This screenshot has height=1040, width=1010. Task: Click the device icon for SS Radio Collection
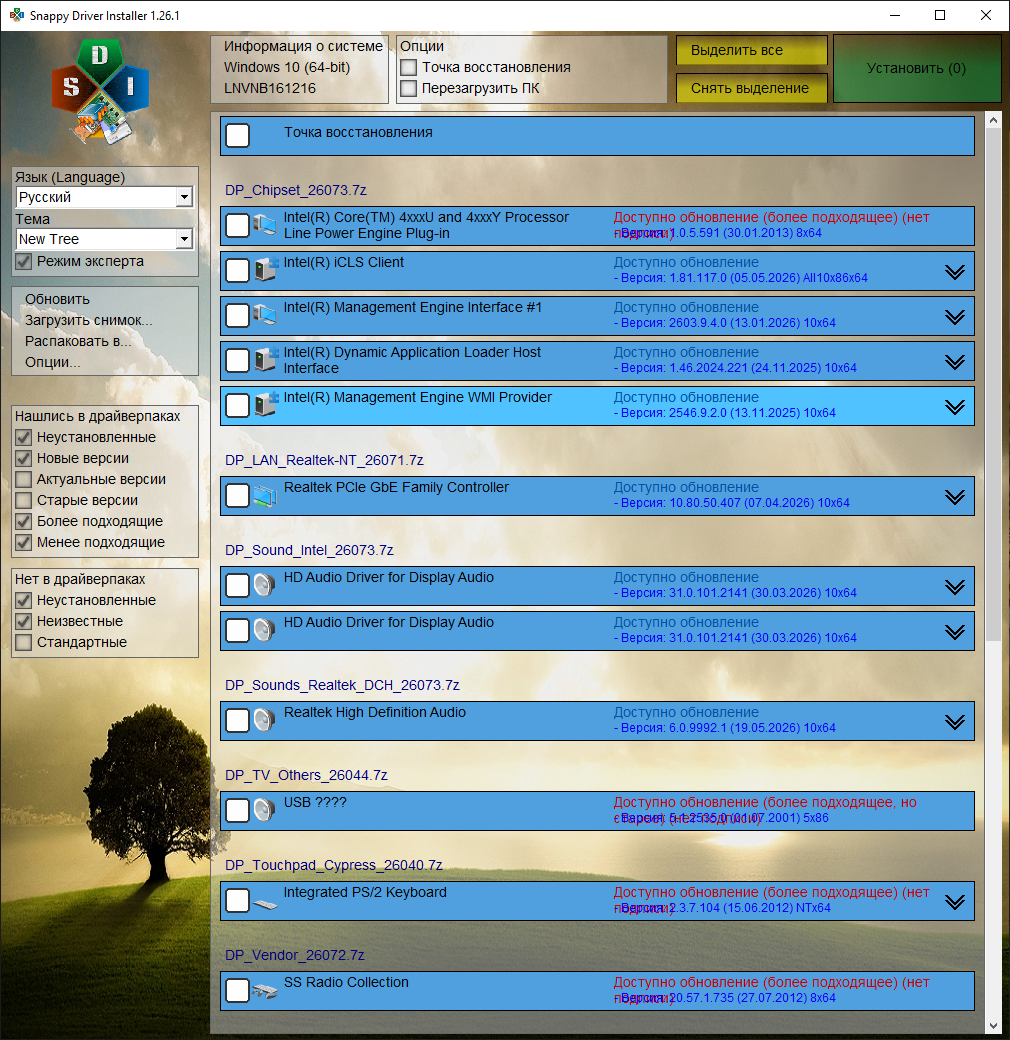pyautogui.click(x=265, y=992)
